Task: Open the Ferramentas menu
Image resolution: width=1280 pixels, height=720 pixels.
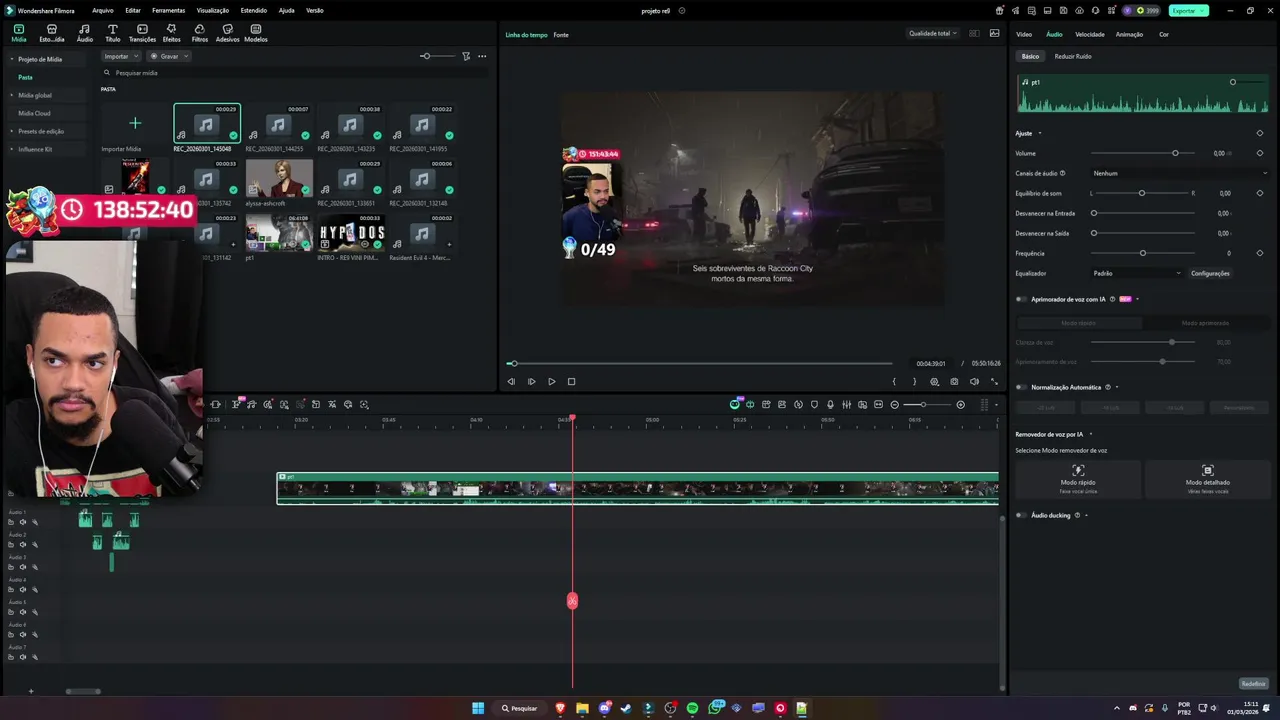Action: 168,10
